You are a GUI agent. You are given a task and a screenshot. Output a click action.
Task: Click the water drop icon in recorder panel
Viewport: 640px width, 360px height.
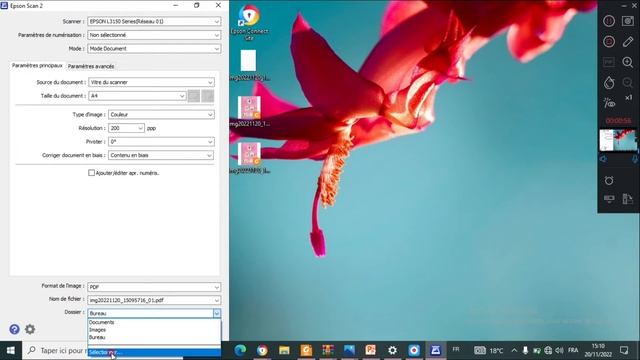point(609,82)
